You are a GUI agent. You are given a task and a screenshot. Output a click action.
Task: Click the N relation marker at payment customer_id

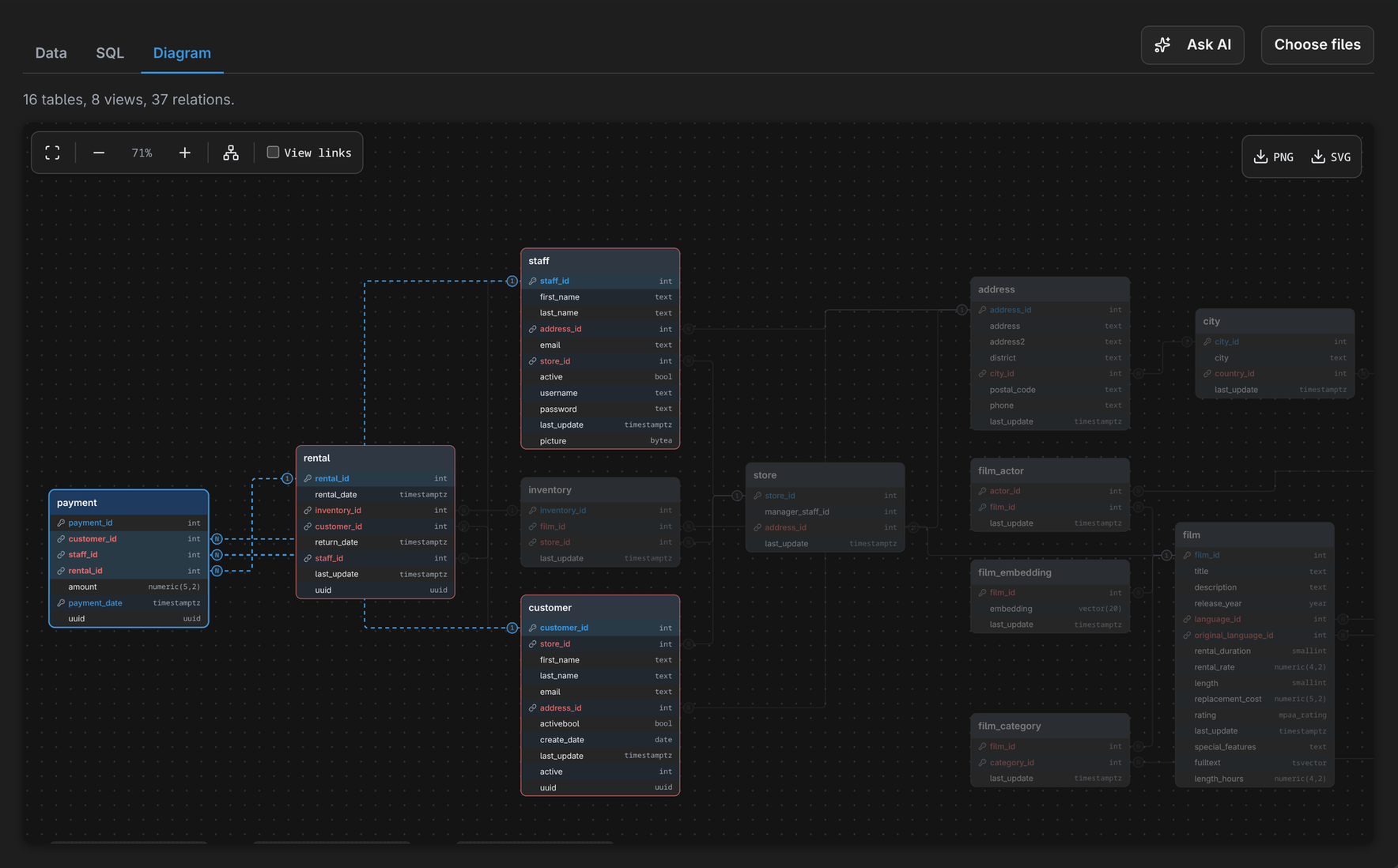coord(217,539)
